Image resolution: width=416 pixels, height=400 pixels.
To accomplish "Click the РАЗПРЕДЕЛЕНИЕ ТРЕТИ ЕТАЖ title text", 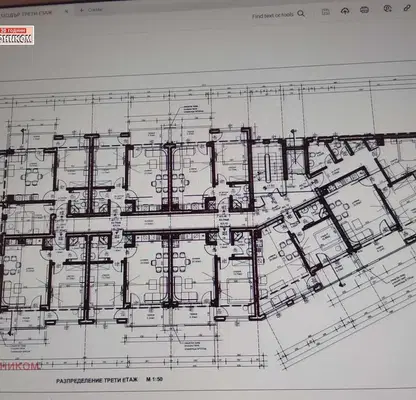I will (x=97, y=380).
